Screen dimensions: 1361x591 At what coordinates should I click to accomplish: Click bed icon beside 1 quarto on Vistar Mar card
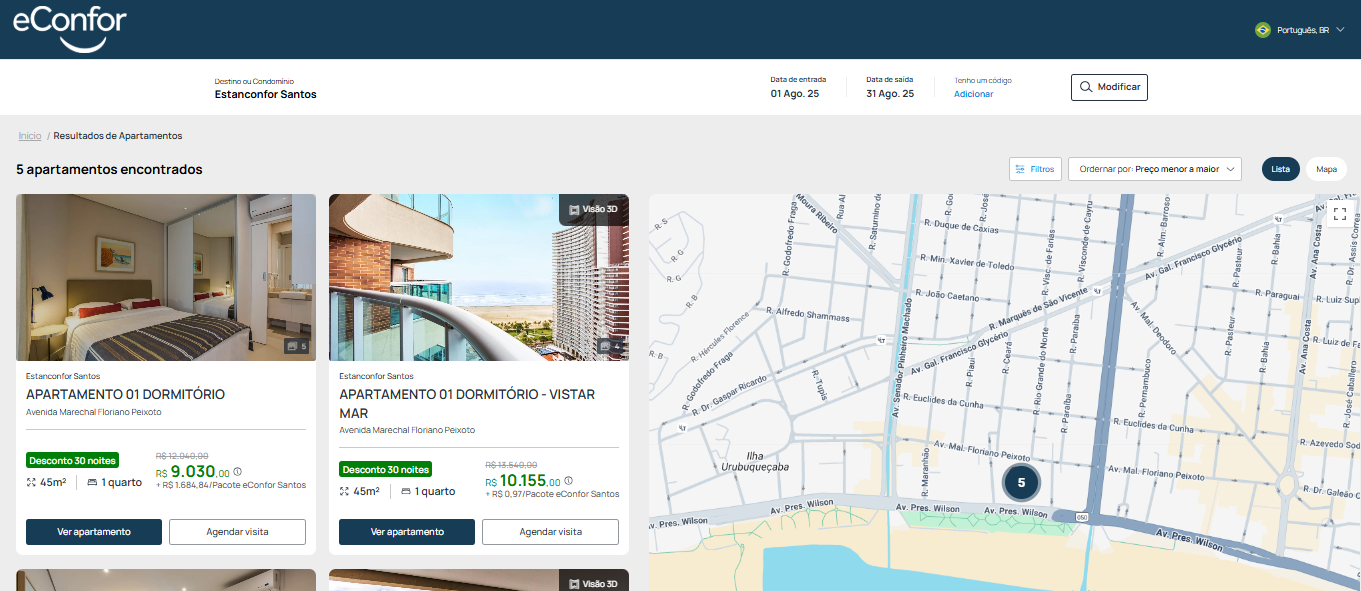coord(406,491)
